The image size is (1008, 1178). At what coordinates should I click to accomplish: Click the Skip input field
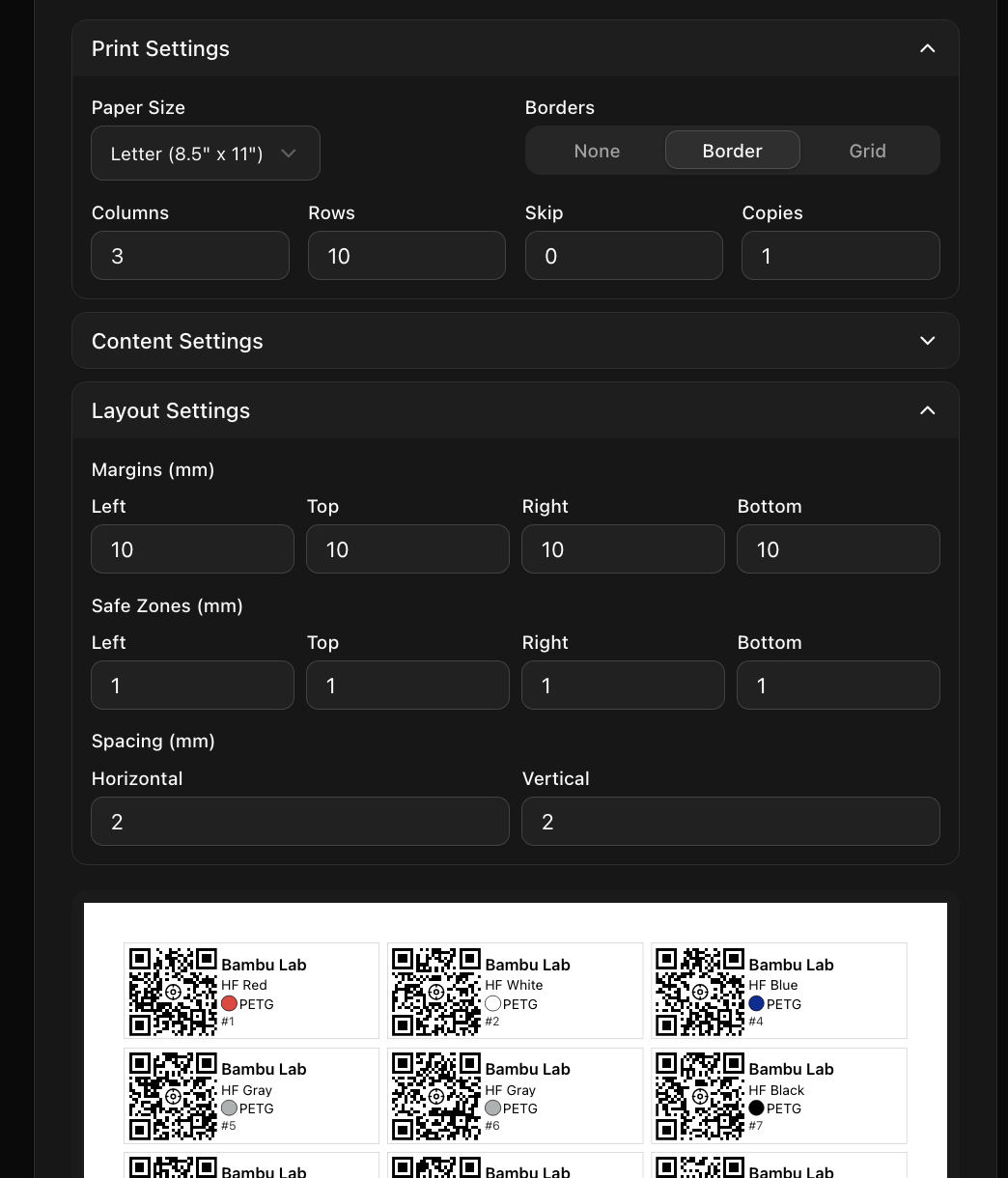point(624,256)
